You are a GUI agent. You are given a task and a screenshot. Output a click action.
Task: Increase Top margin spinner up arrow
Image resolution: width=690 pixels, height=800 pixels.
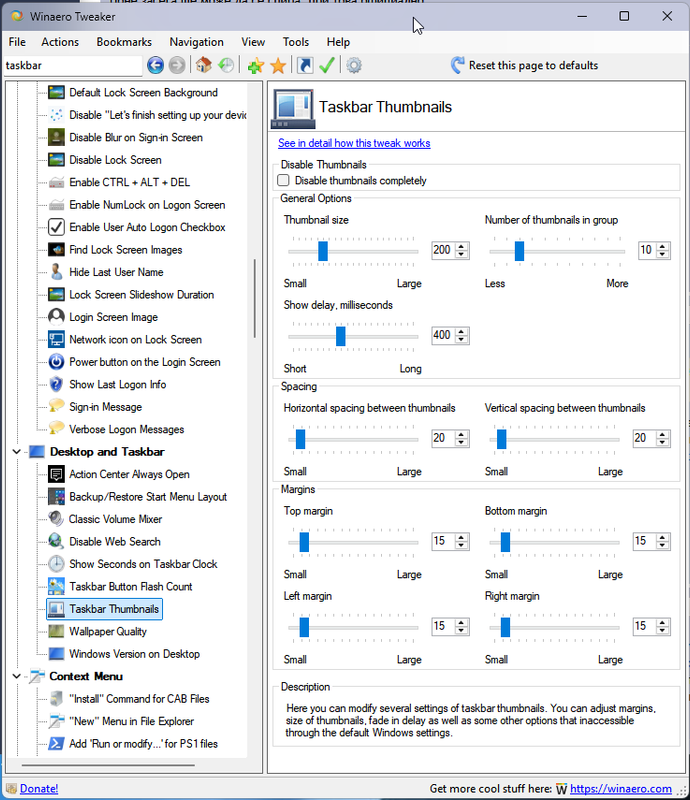[x=461, y=537]
